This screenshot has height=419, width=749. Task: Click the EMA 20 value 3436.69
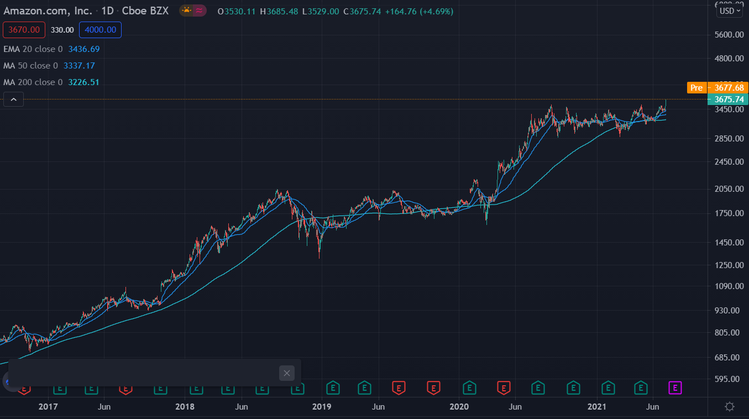[84, 49]
